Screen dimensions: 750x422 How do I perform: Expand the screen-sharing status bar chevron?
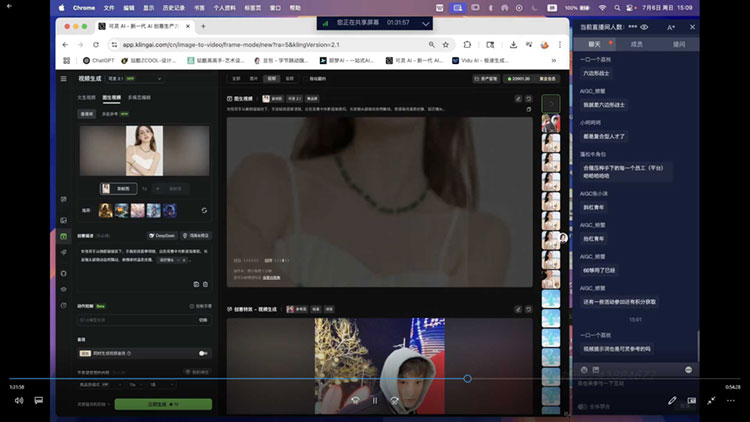click(425, 23)
